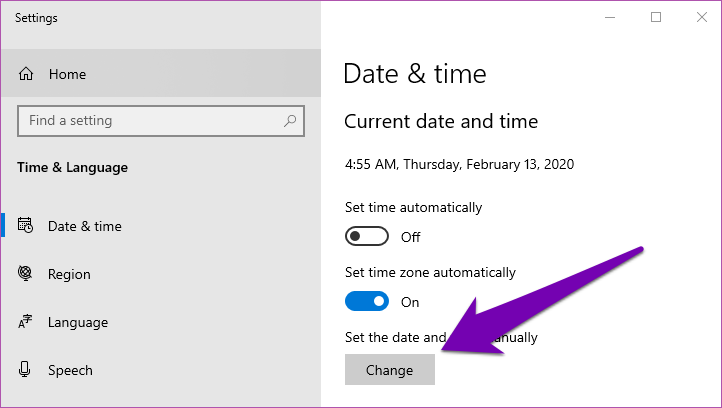Open the Date & time settings page
Screen dimensions: 722x408
(85, 226)
